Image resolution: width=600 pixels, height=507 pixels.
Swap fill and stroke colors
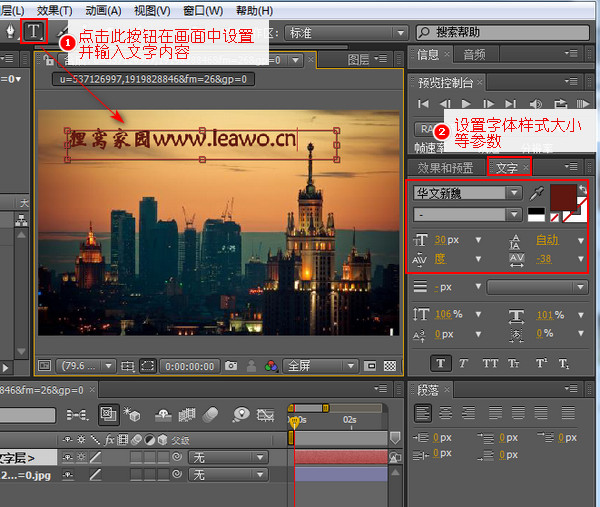(583, 189)
